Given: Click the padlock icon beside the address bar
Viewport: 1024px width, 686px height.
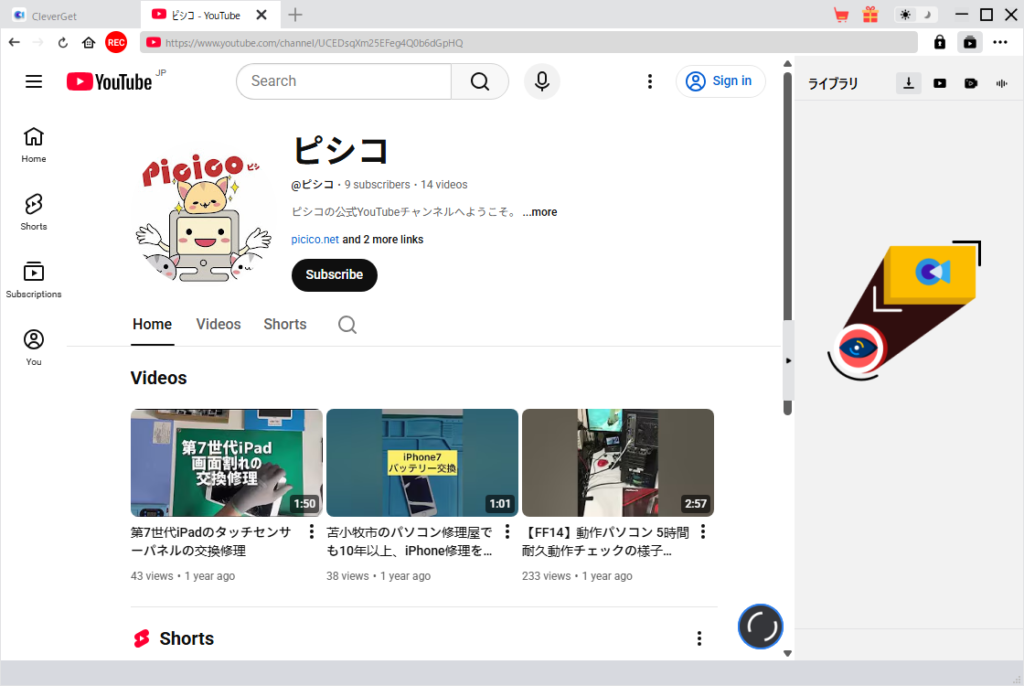Looking at the screenshot, I should pos(939,42).
